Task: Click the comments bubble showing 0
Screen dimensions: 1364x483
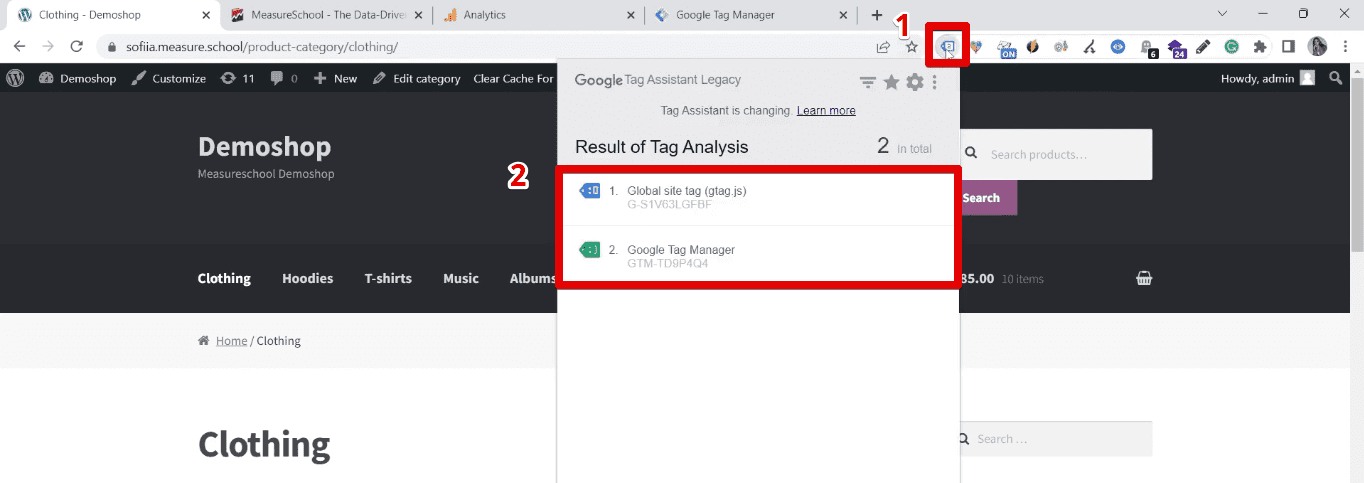Action: (x=284, y=78)
